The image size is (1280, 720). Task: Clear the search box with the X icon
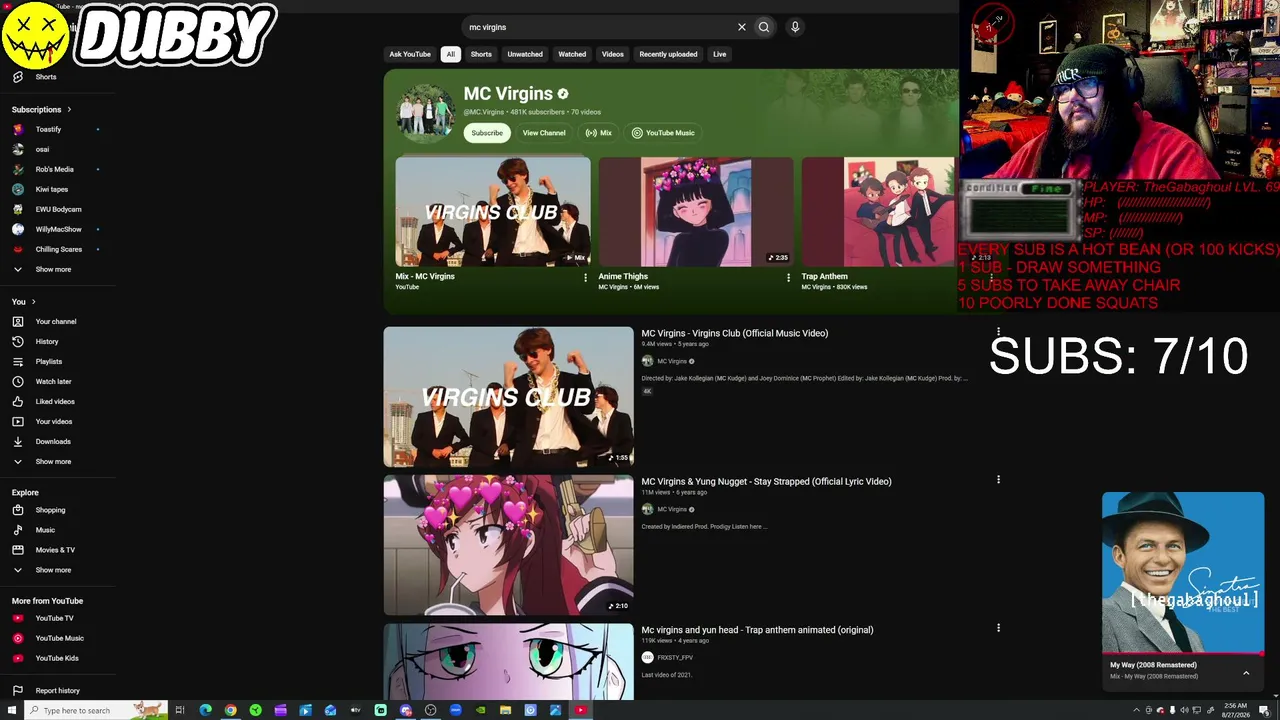(x=741, y=27)
